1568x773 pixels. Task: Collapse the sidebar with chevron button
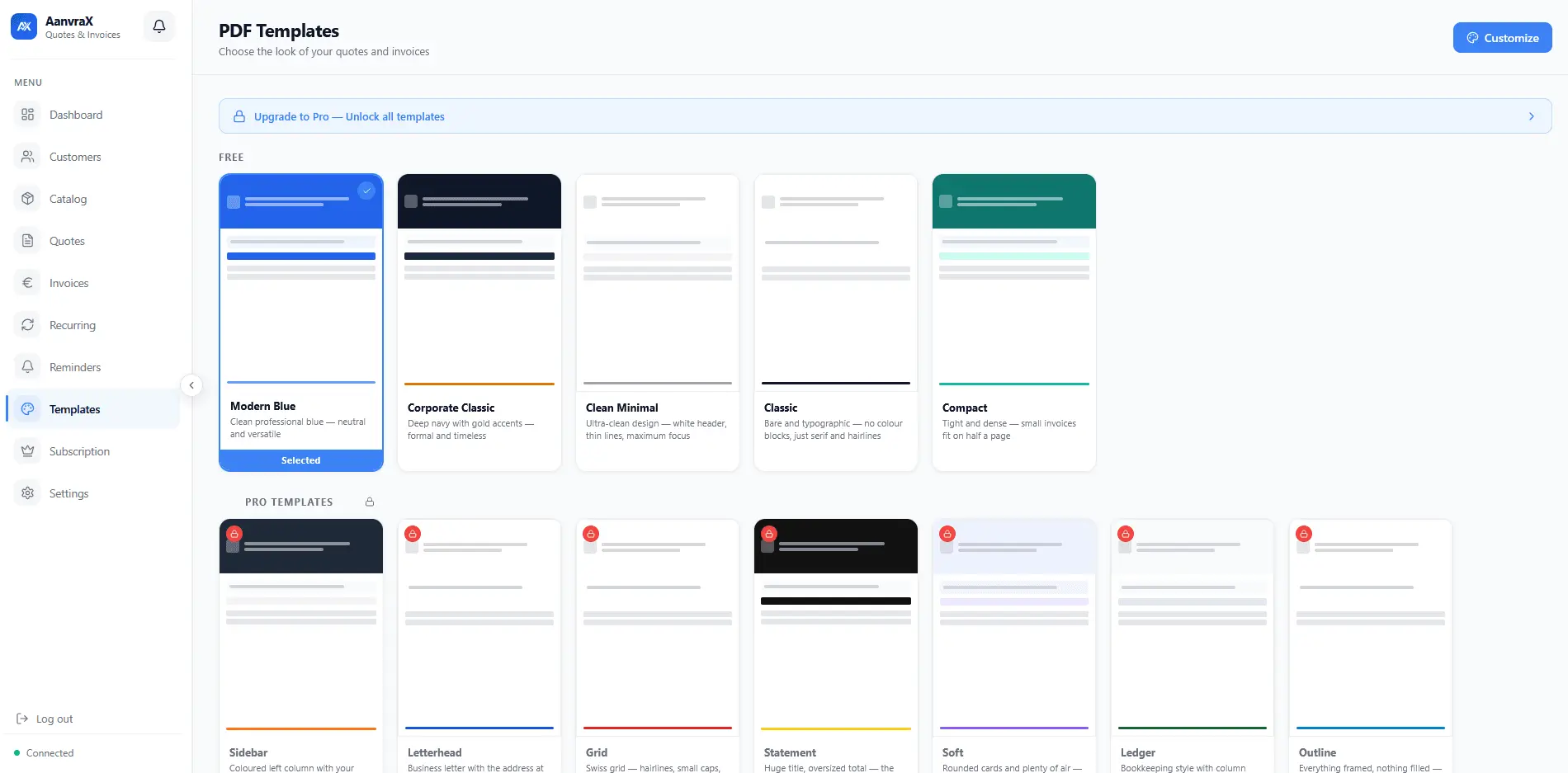[191, 385]
